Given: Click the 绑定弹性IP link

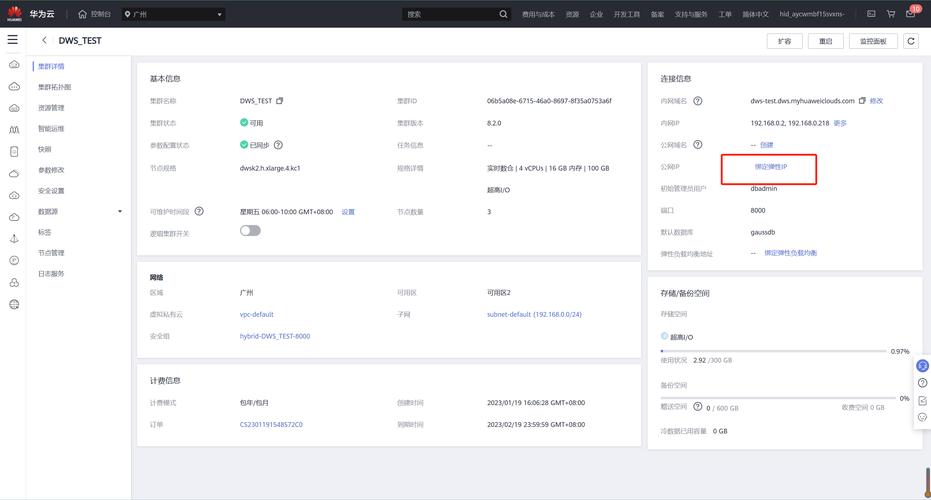Looking at the screenshot, I should coord(771,167).
